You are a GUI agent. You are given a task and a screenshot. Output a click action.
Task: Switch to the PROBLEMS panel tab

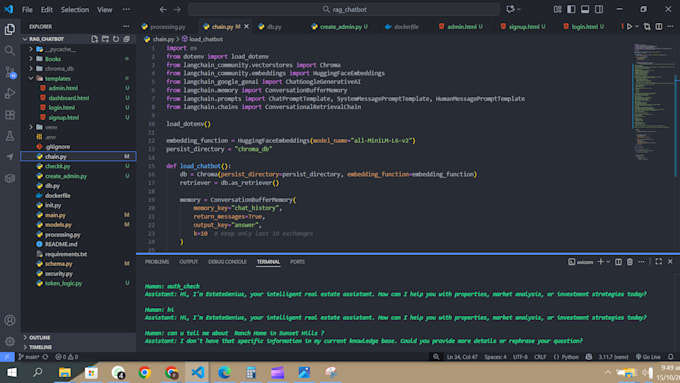[x=157, y=262]
